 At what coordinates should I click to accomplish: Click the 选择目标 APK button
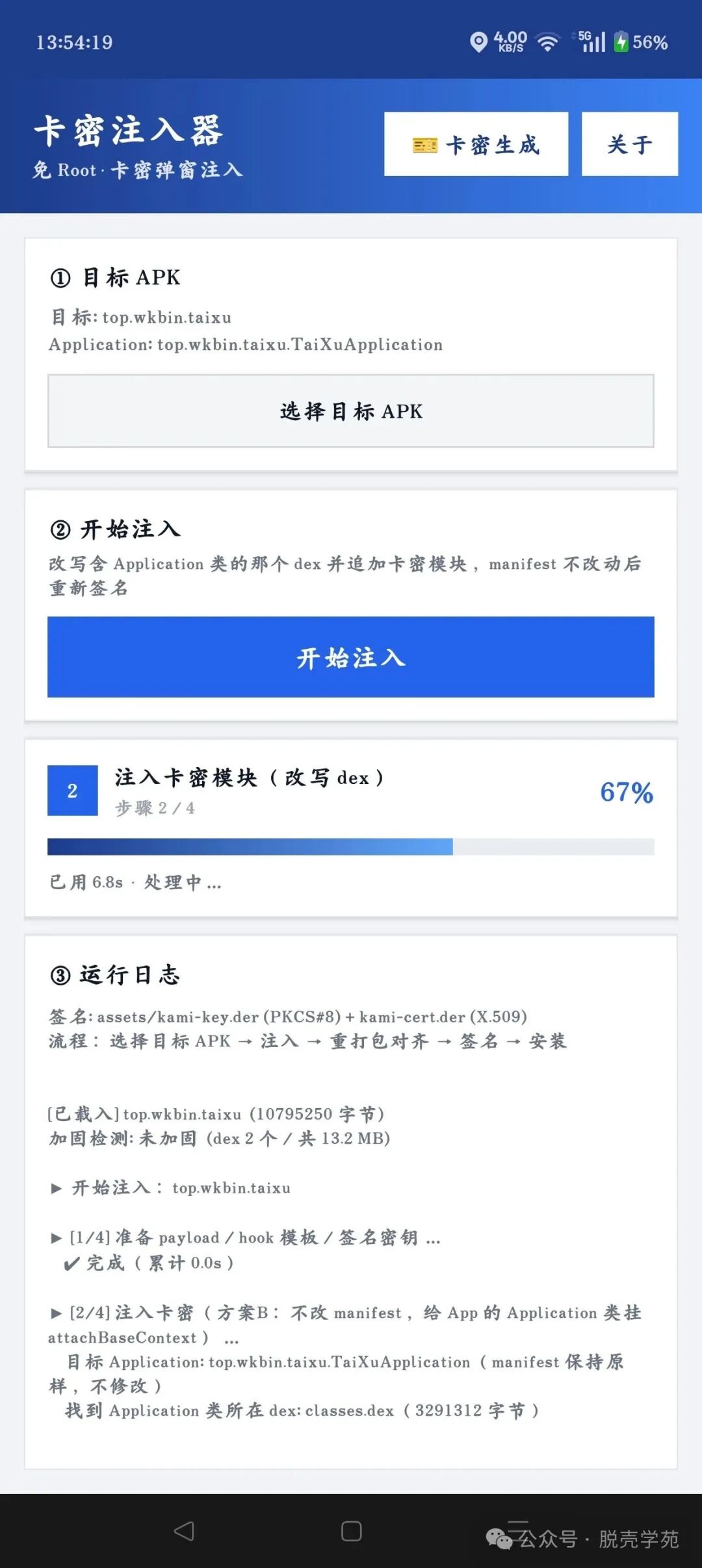click(351, 411)
